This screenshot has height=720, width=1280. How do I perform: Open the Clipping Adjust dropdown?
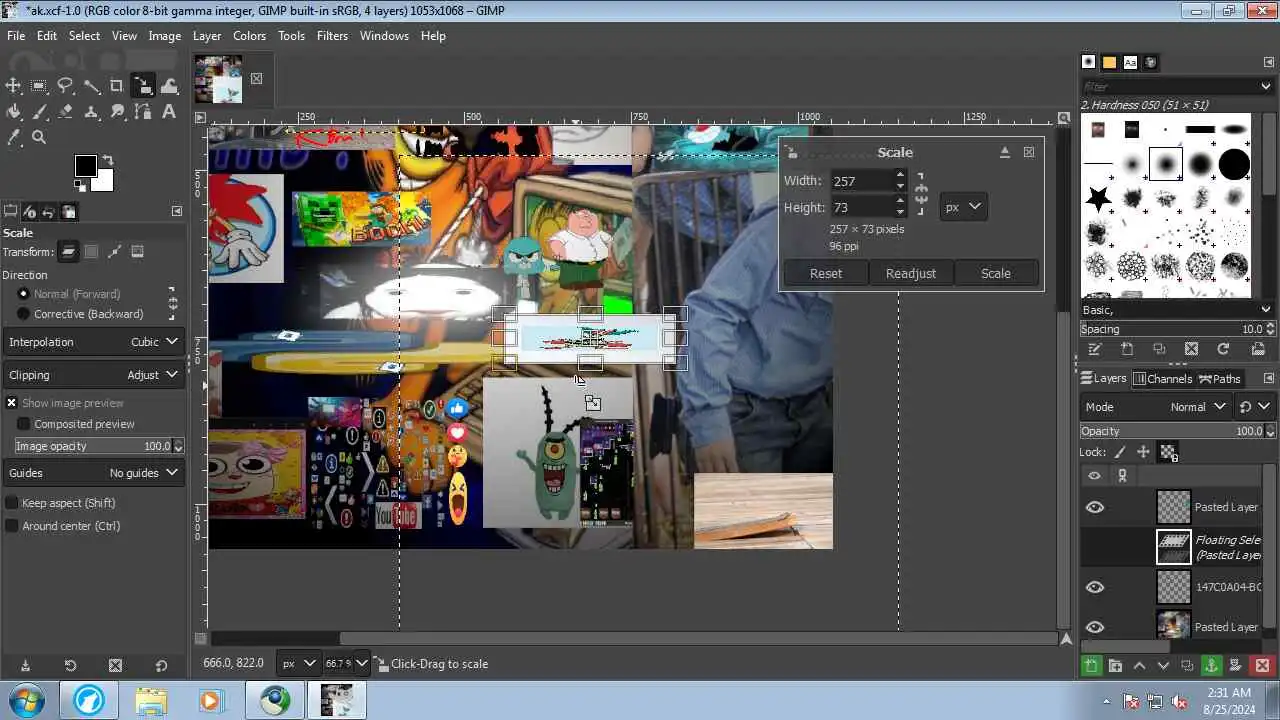pos(93,375)
